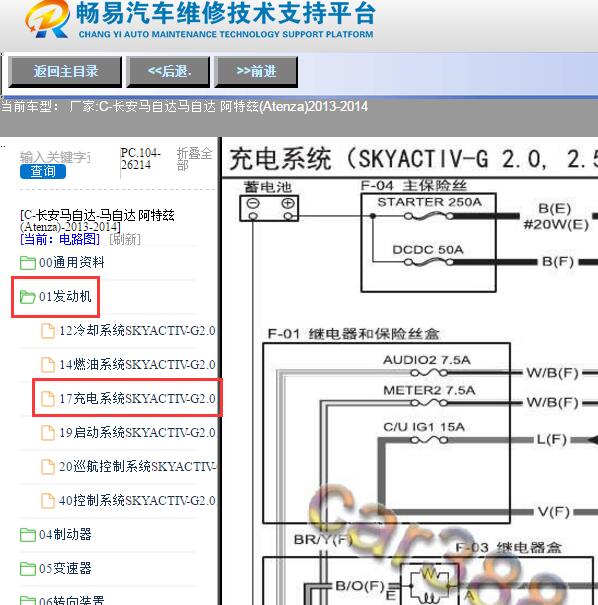598x605 pixels.
Task: Click the V(F) wire label
Action: point(554,512)
